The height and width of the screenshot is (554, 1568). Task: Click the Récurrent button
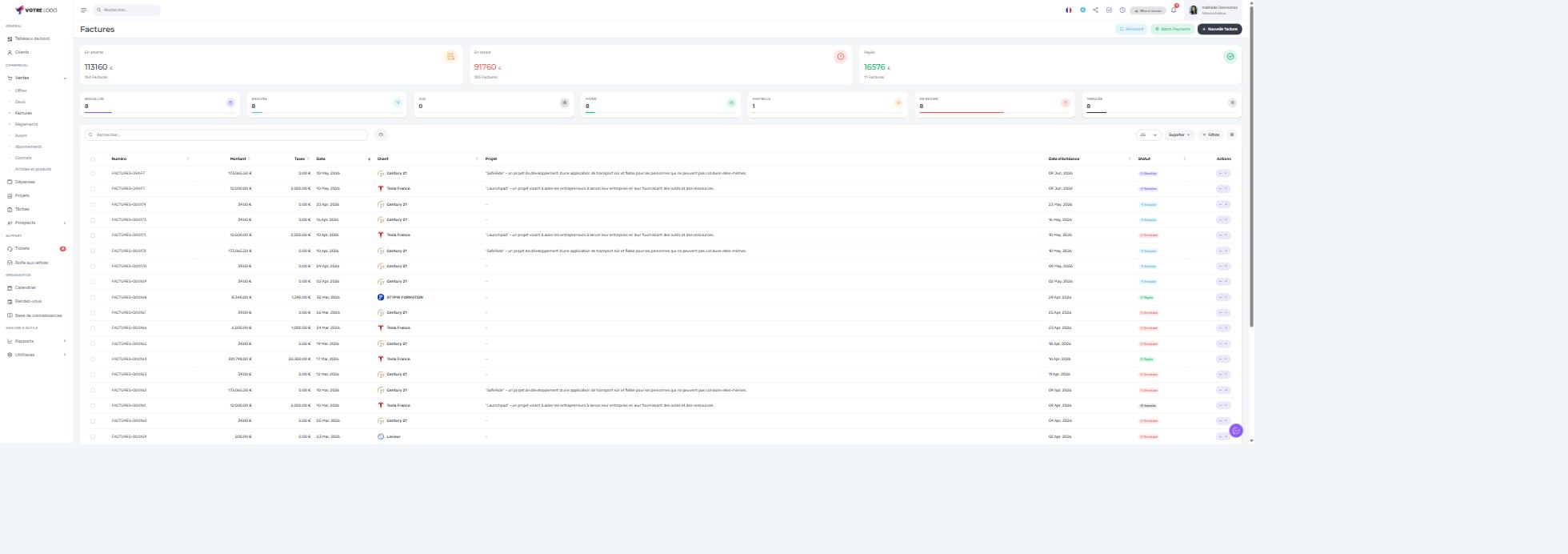[1132, 29]
